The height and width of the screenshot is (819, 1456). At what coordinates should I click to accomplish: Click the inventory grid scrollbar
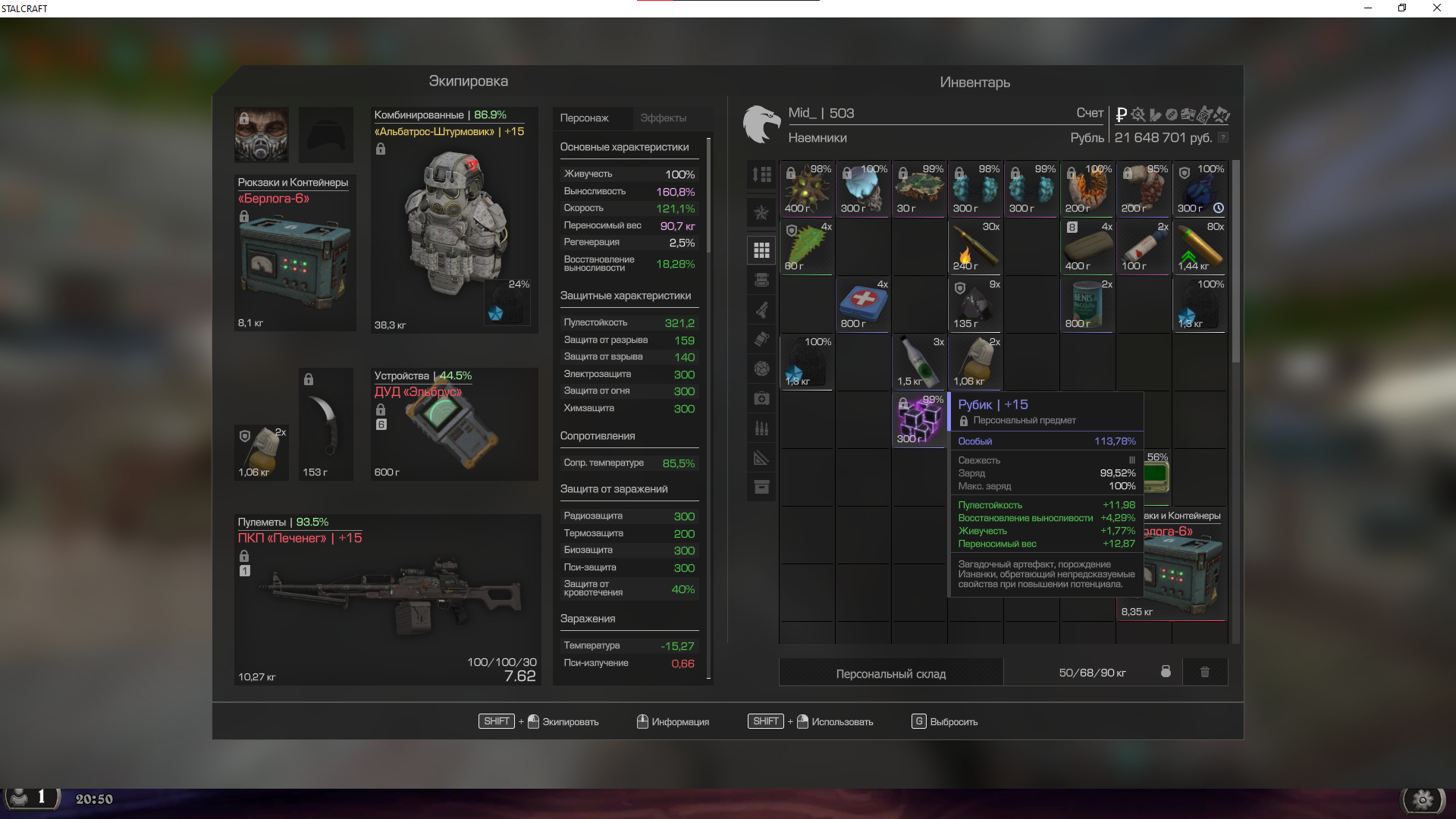pos(1236,262)
